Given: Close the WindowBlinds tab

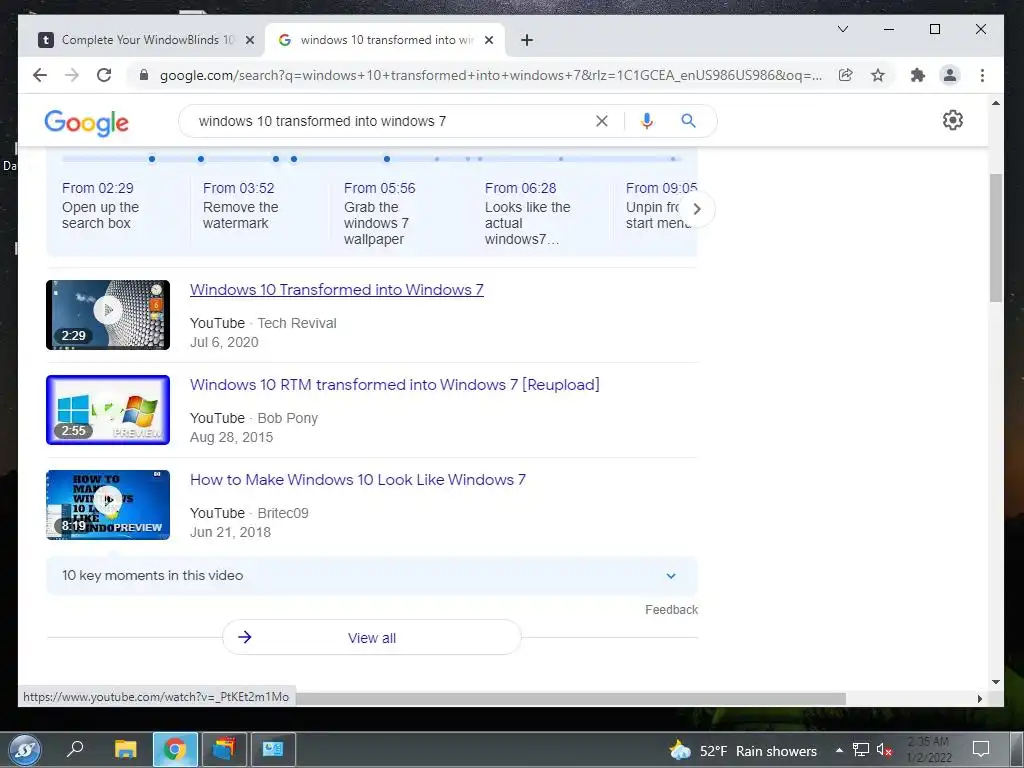Looking at the screenshot, I should tap(249, 40).
